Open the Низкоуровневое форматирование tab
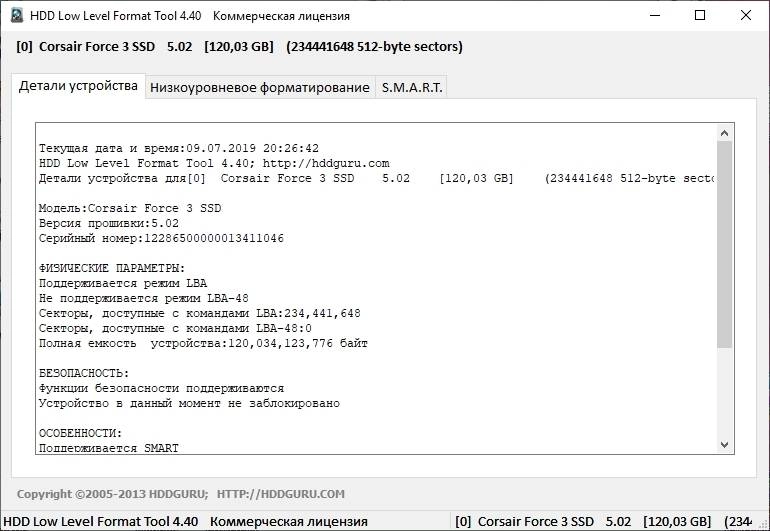Viewport: 770px width, 531px height. [x=260, y=87]
